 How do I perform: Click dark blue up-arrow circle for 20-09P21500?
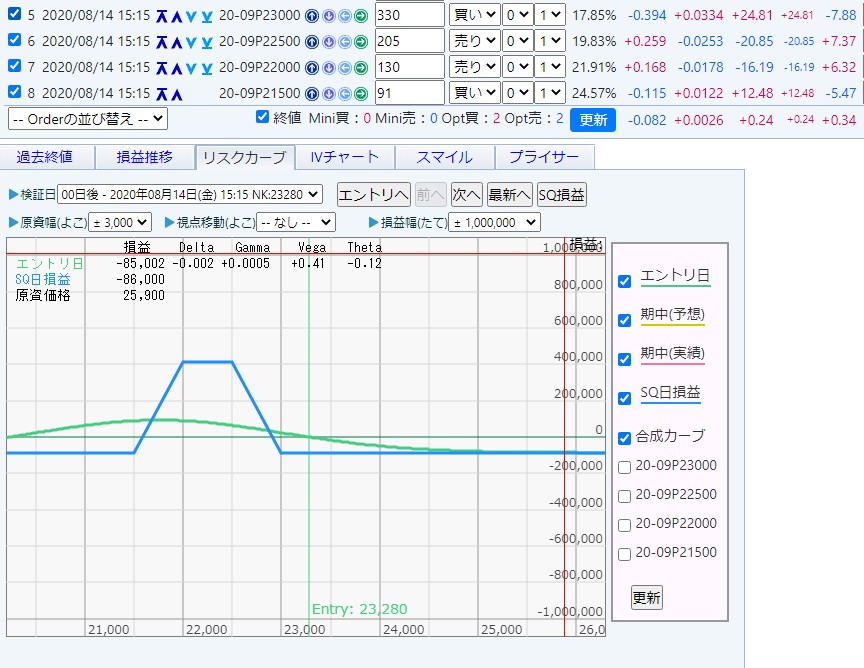(x=312, y=94)
